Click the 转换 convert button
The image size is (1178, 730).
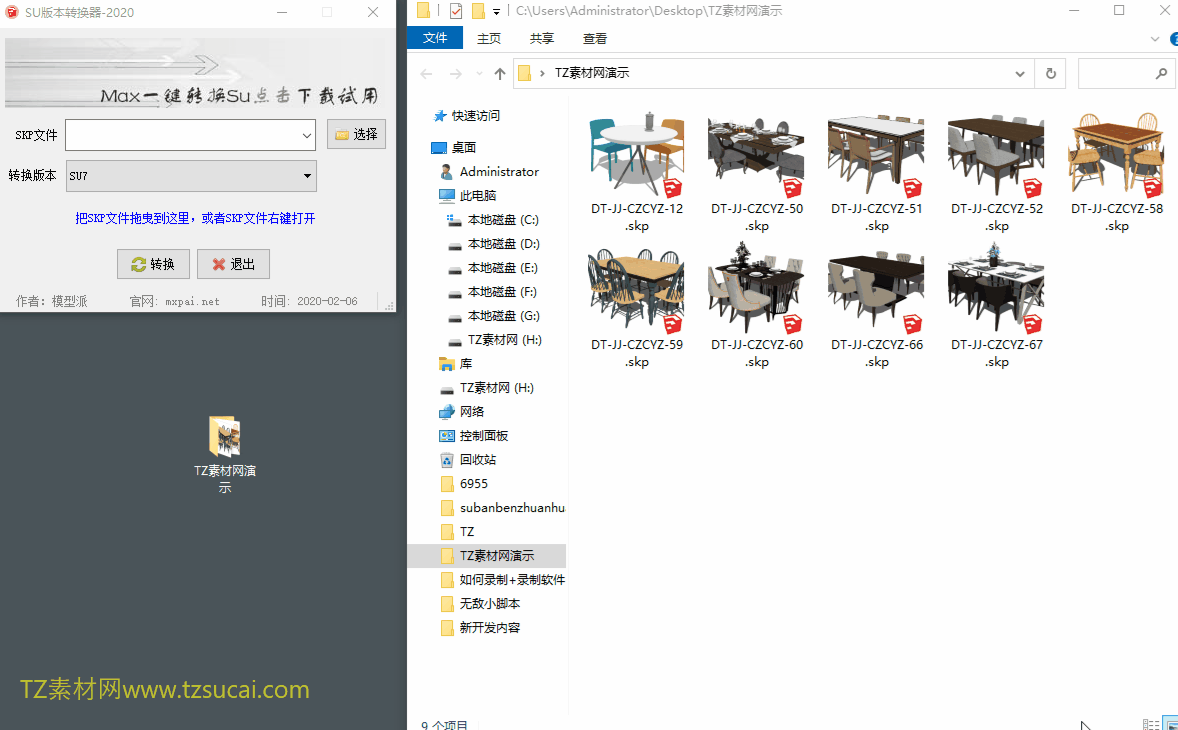pos(153,264)
